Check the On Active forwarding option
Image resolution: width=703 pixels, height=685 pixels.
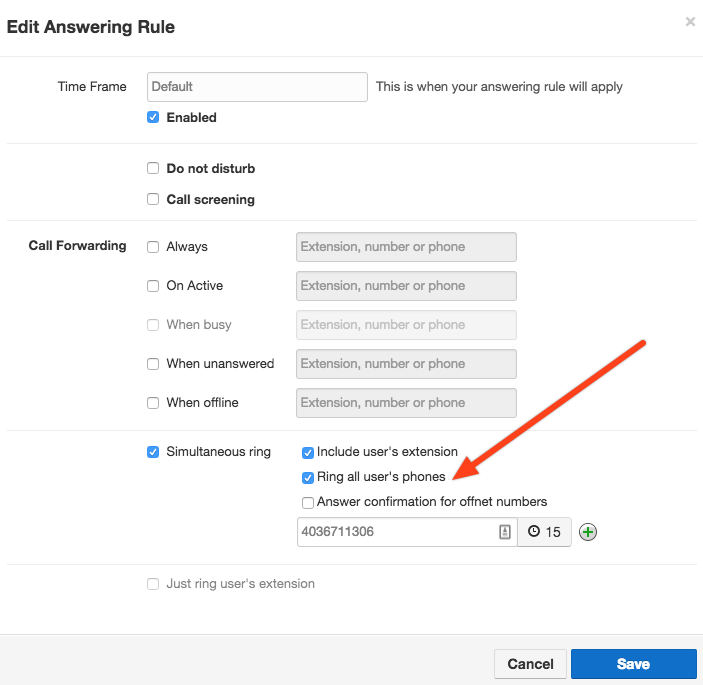[x=153, y=285]
